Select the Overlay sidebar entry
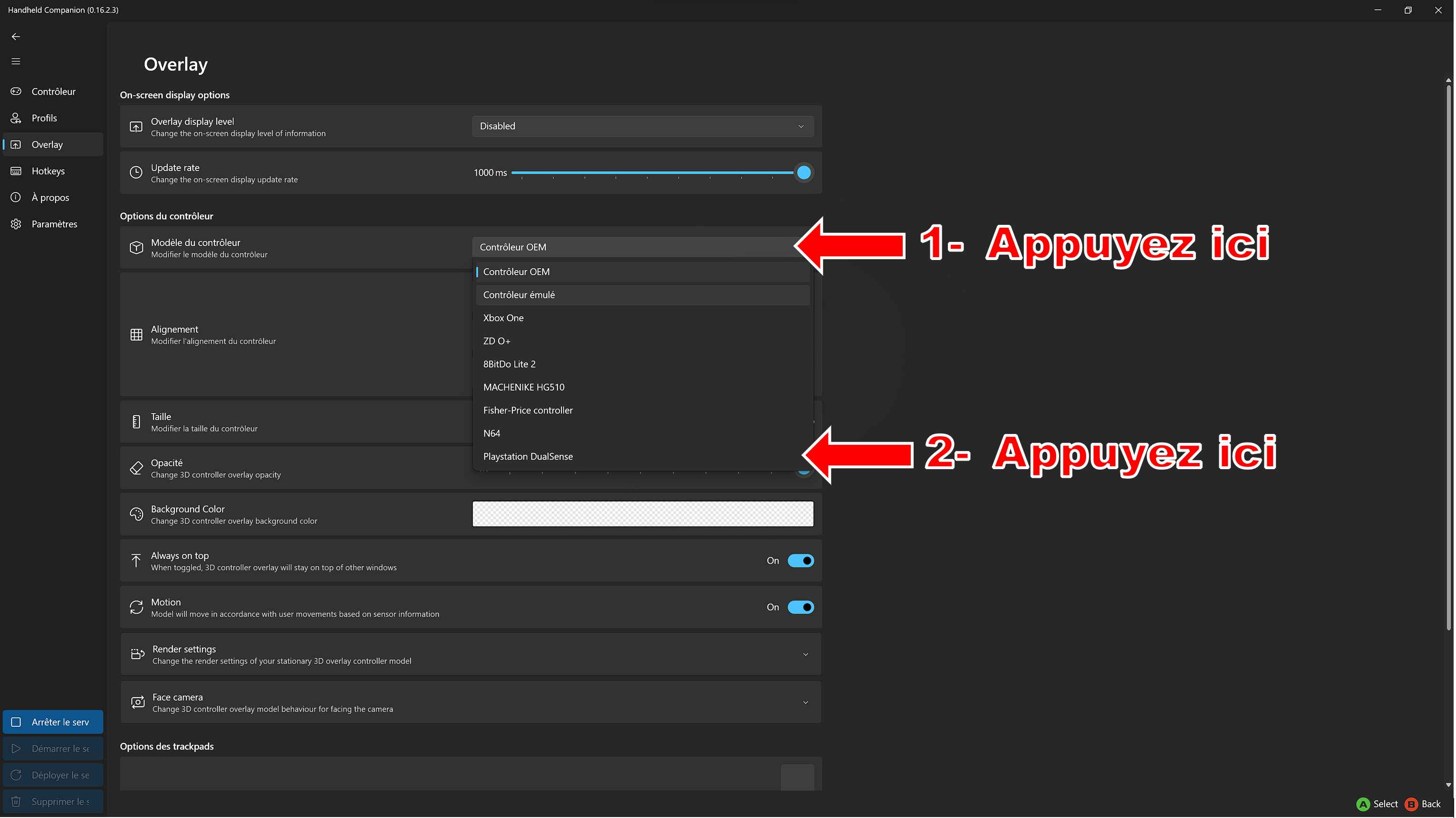The height and width of the screenshot is (818, 1456). pyautogui.click(x=48, y=144)
